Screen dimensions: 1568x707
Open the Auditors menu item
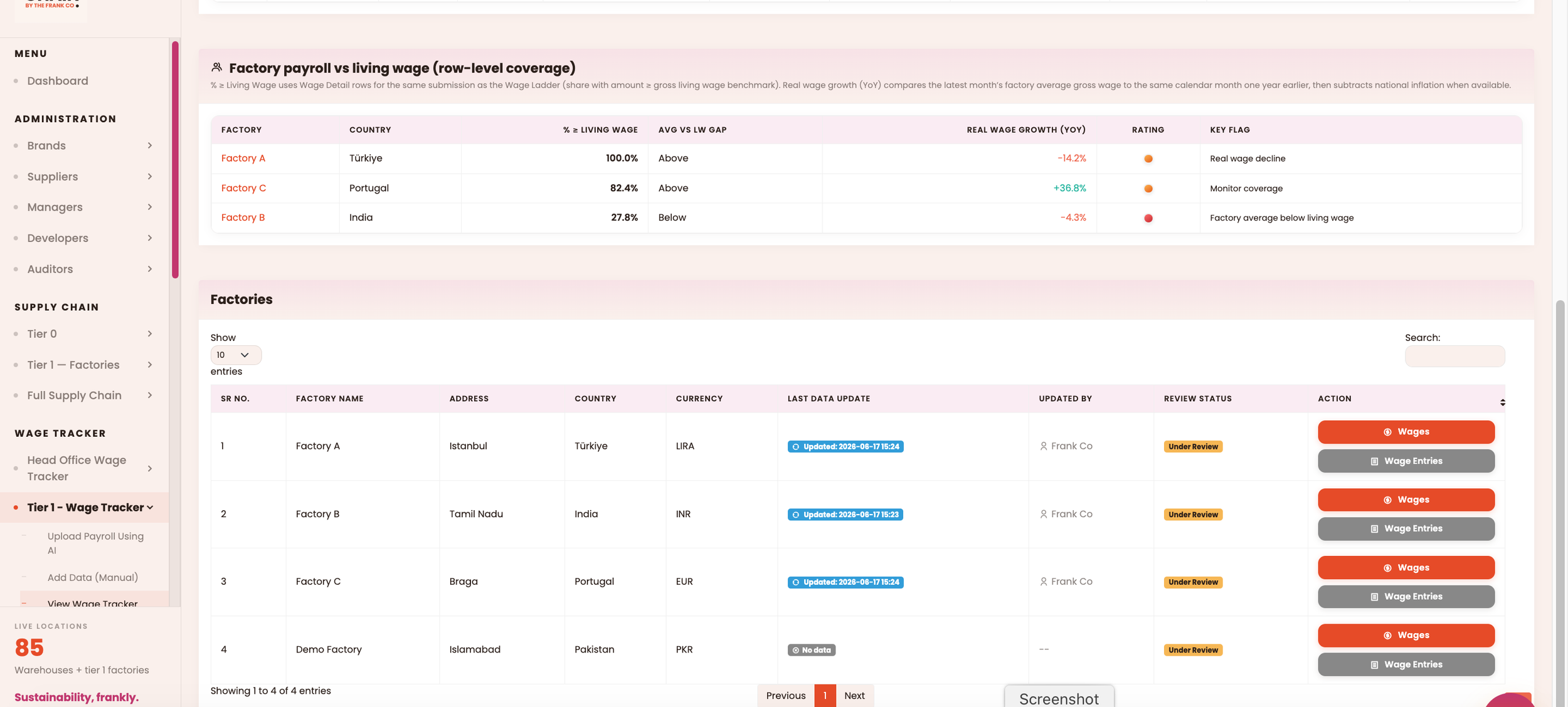[x=50, y=269]
